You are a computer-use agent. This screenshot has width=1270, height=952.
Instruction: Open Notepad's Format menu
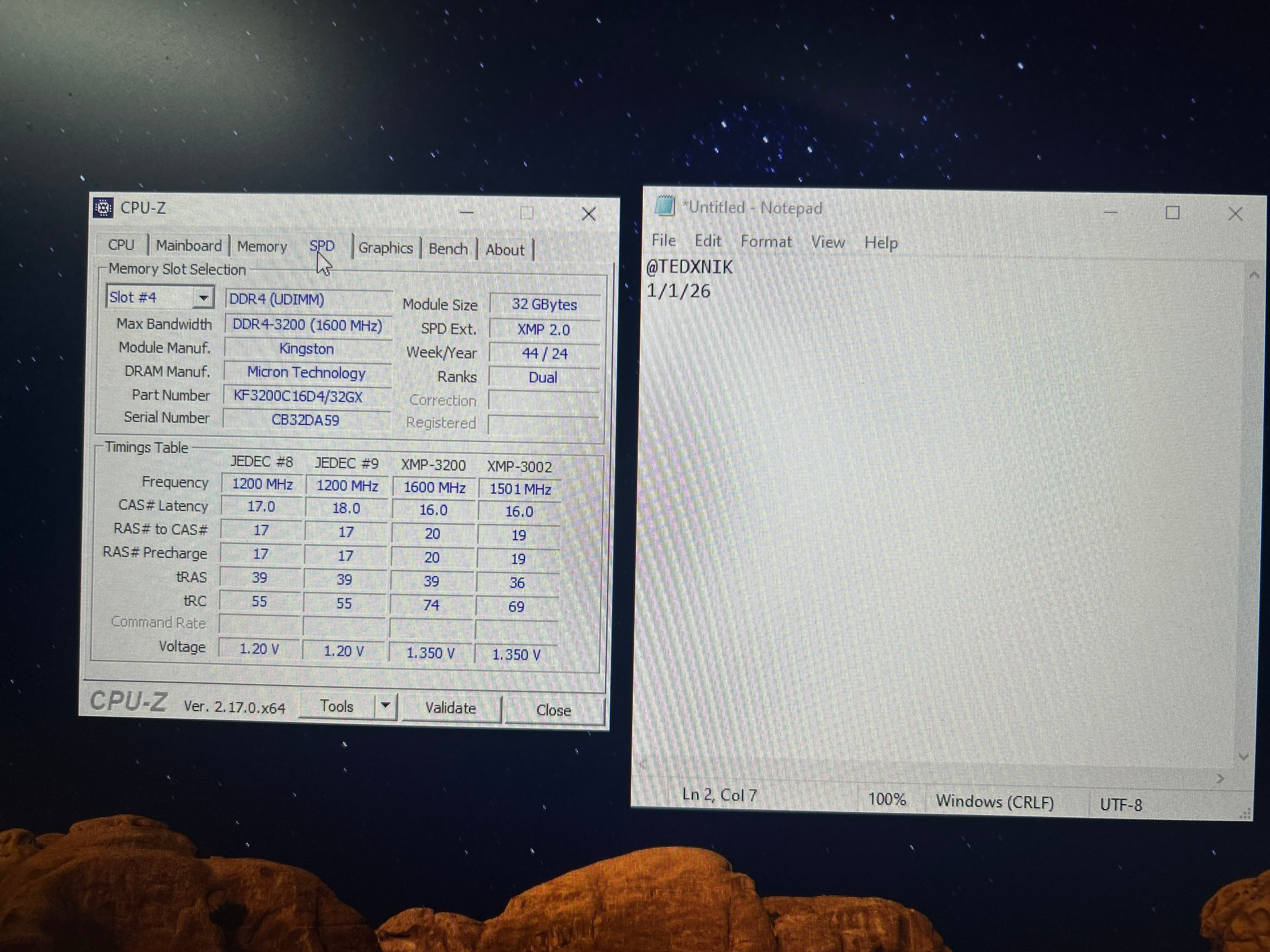click(x=765, y=242)
